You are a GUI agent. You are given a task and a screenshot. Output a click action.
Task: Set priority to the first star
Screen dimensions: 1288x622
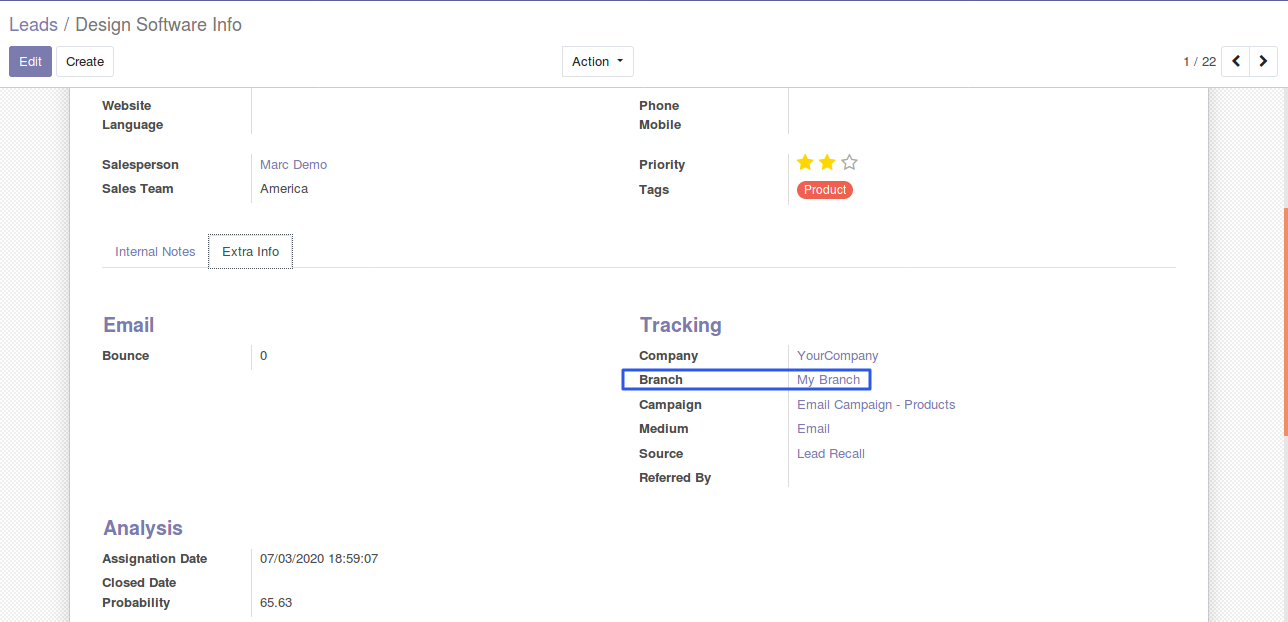pos(805,163)
